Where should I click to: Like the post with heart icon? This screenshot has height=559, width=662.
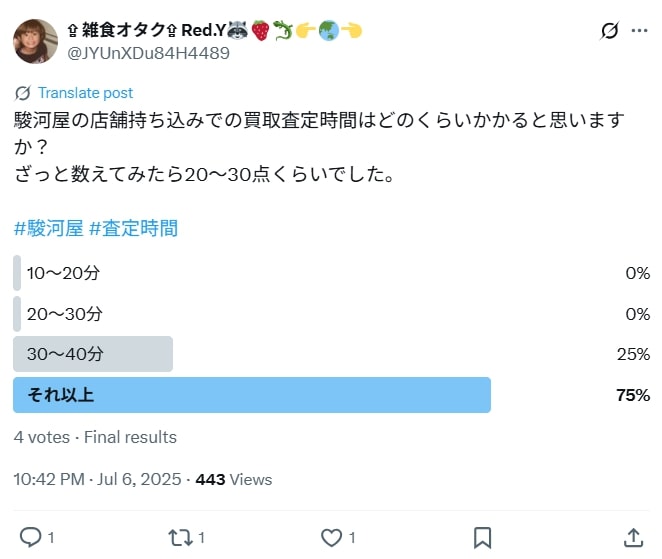[331, 538]
